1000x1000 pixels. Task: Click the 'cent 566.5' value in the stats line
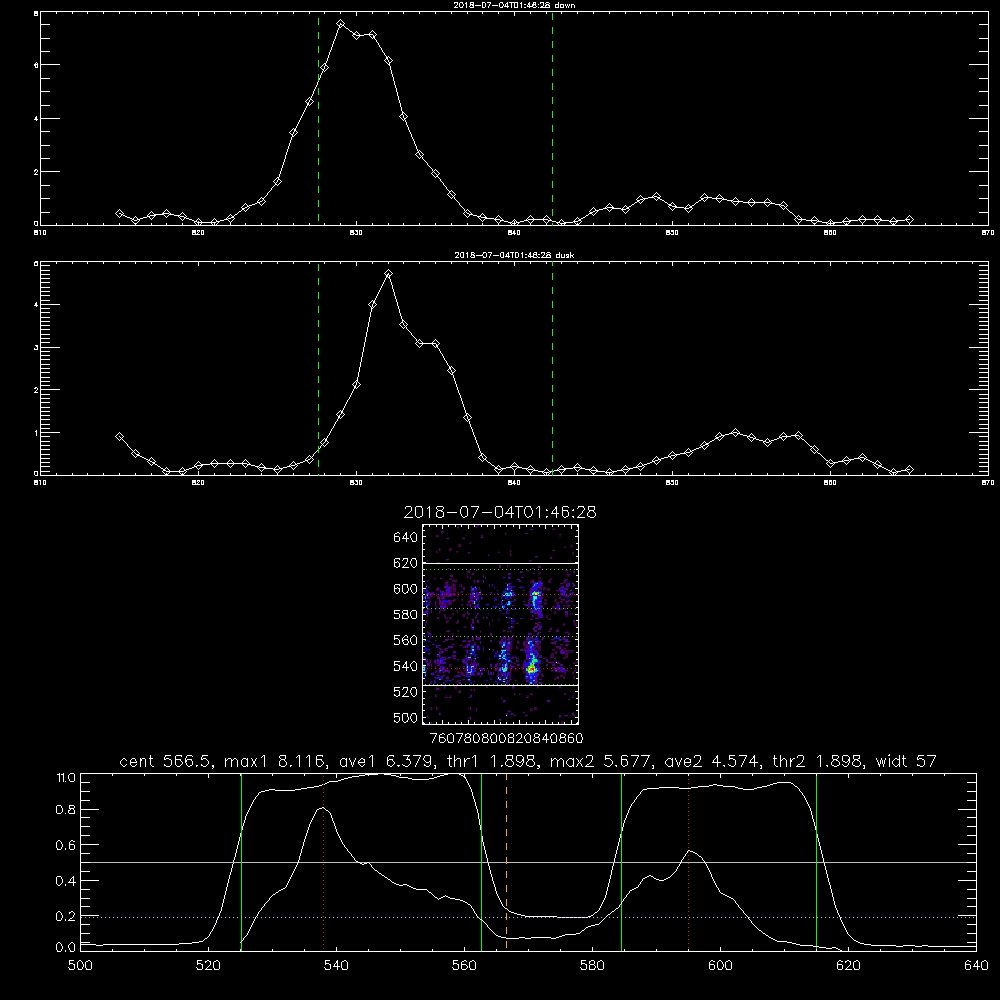[x=165, y=761]
